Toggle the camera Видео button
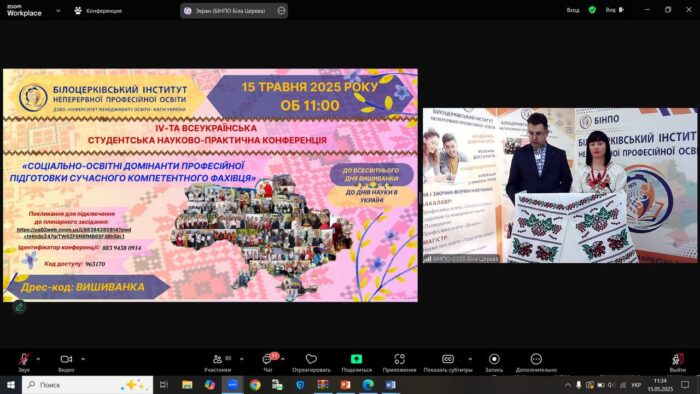The height and width of the screenshot is (394, 700). click(66, 359)
